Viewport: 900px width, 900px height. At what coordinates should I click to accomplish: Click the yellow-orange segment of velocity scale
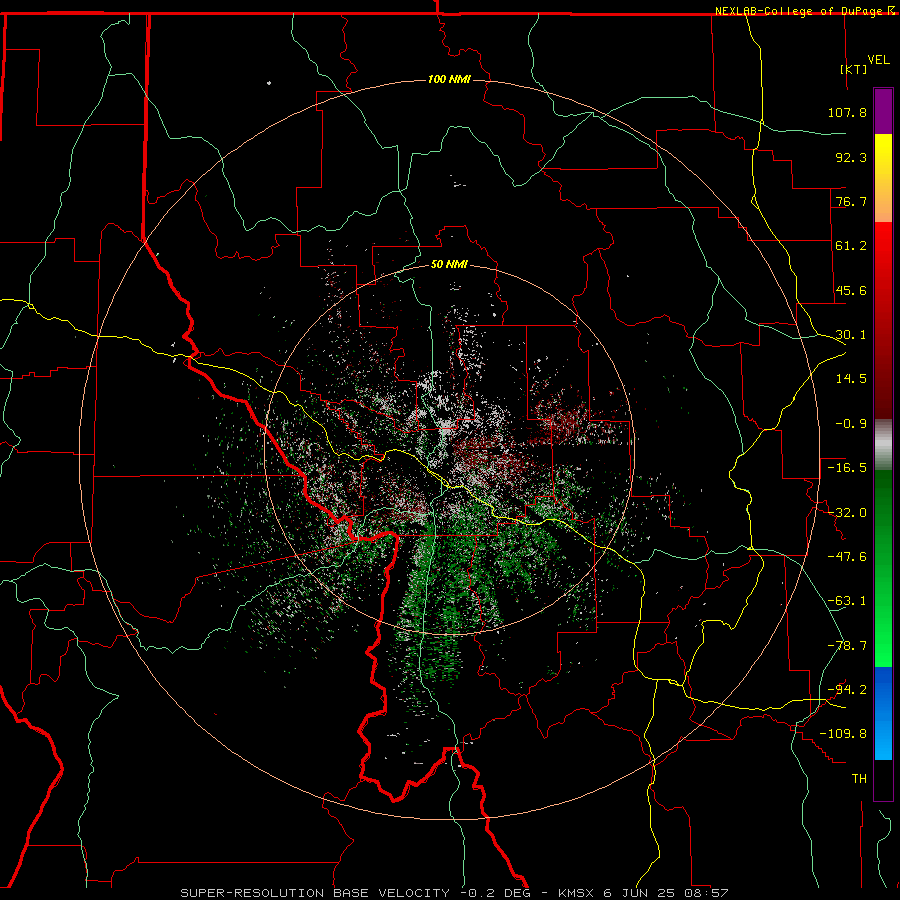[883, 178]
